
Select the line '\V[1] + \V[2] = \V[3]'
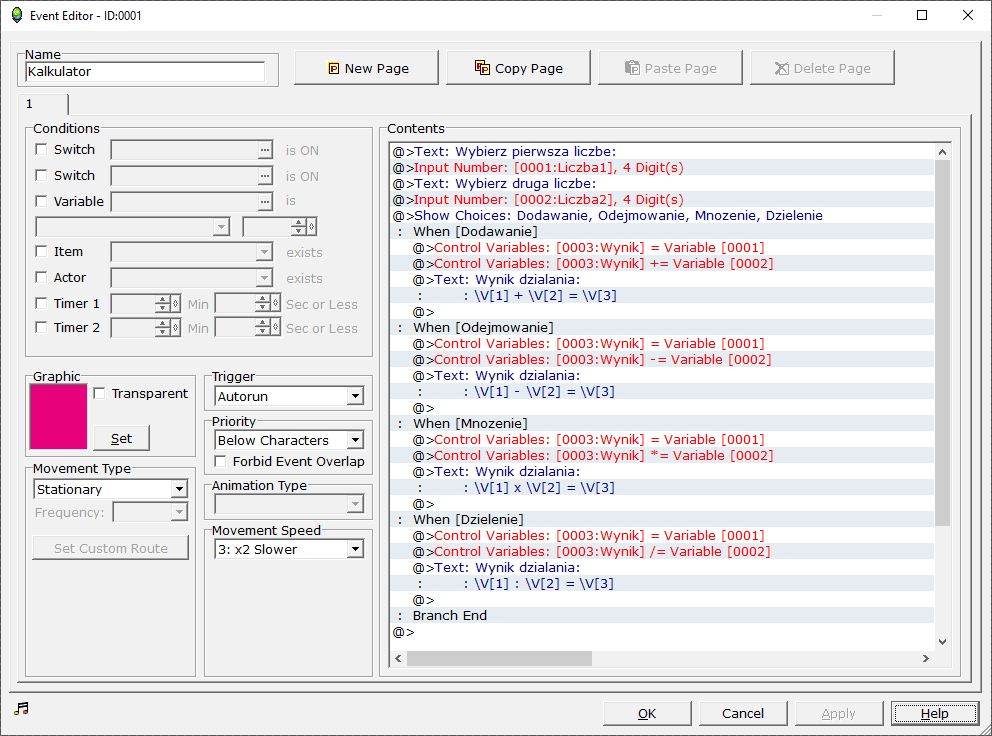[x=662, y=296]
